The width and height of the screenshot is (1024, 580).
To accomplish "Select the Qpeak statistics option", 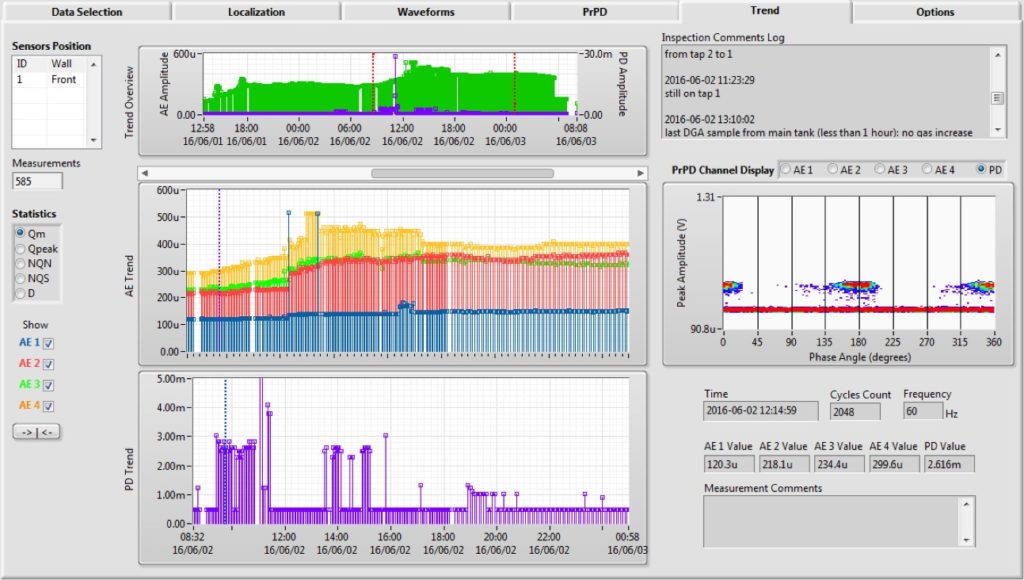I will 21,248.
